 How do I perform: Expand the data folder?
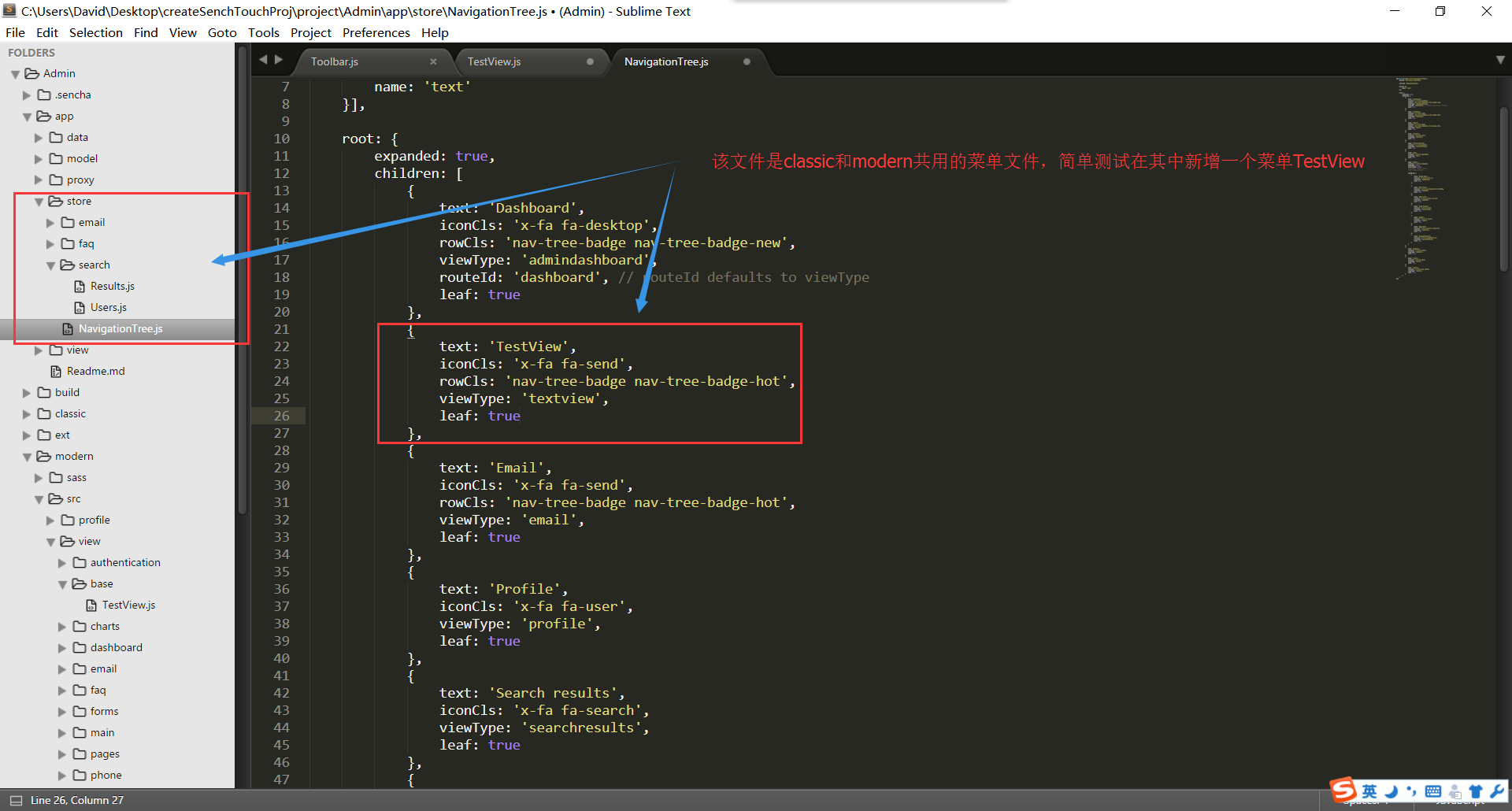(x=39, y=138)
